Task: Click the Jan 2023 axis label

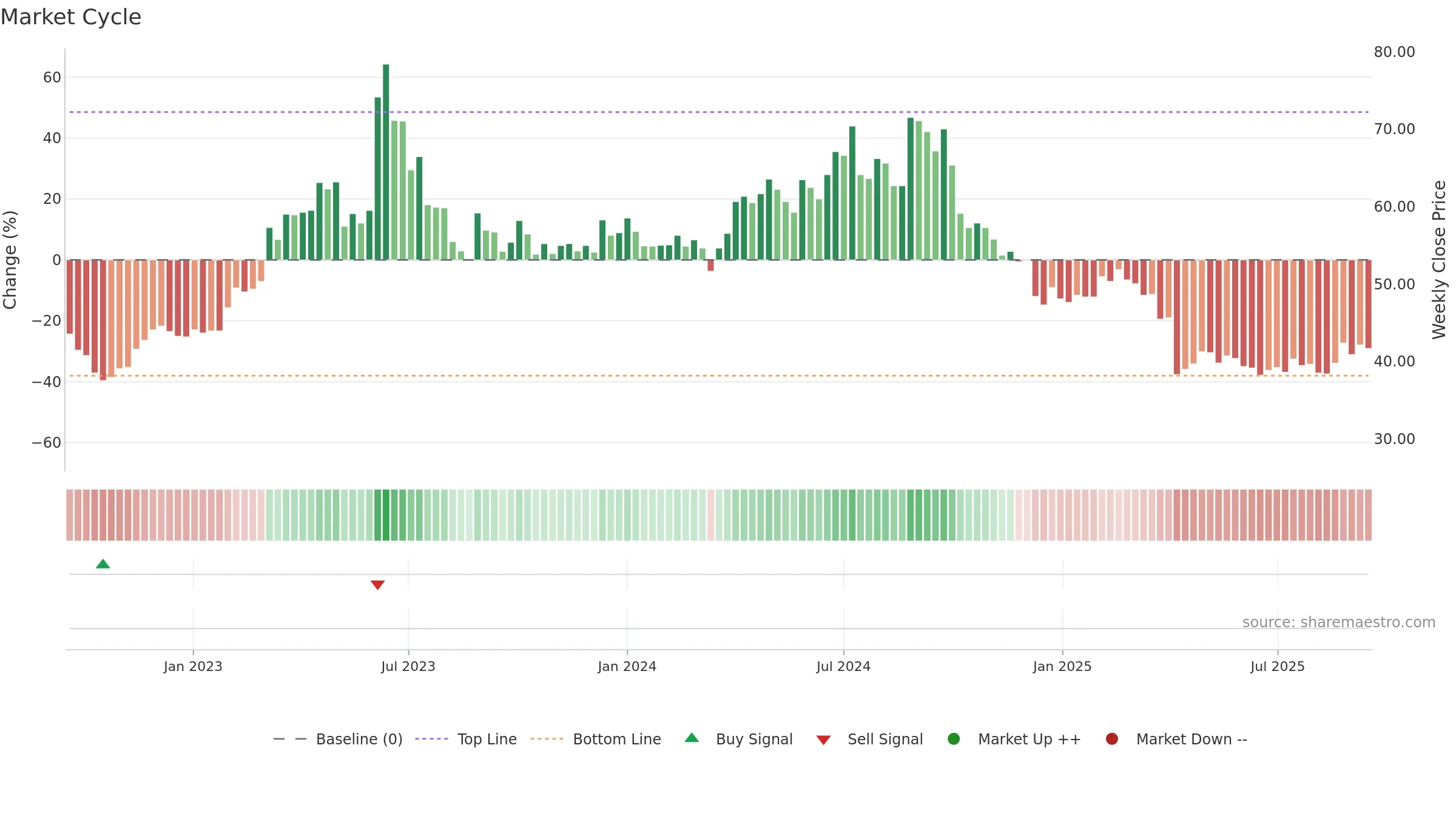Action: click(193, 666)
